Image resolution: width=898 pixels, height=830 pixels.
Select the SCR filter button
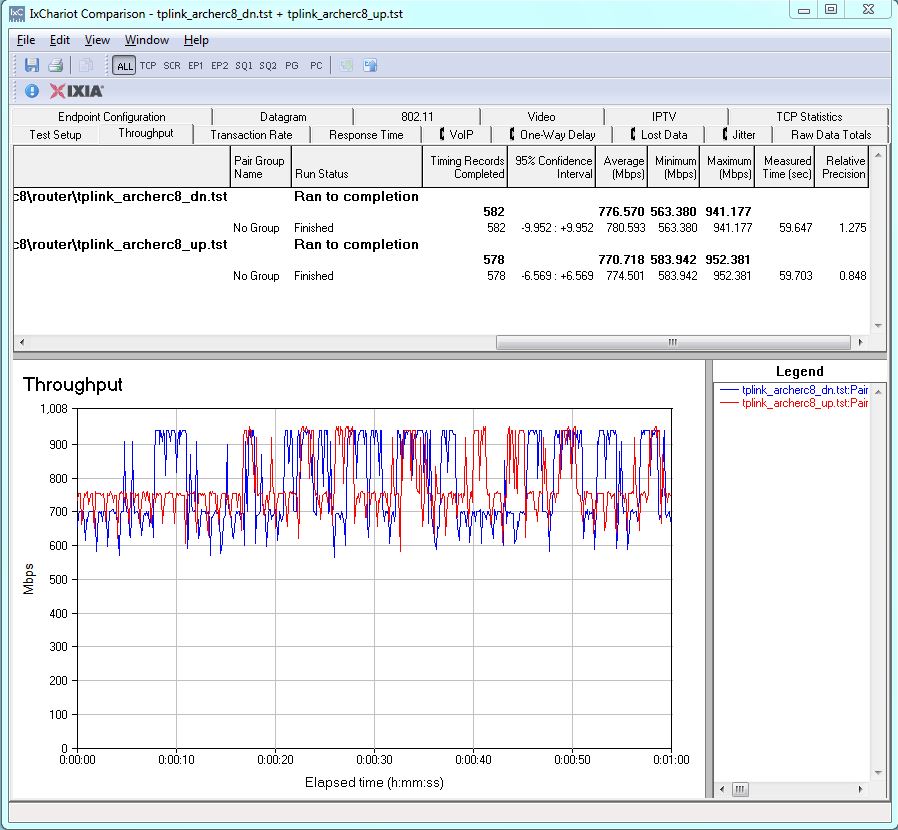pyautogui.click(x=172, y=65)
